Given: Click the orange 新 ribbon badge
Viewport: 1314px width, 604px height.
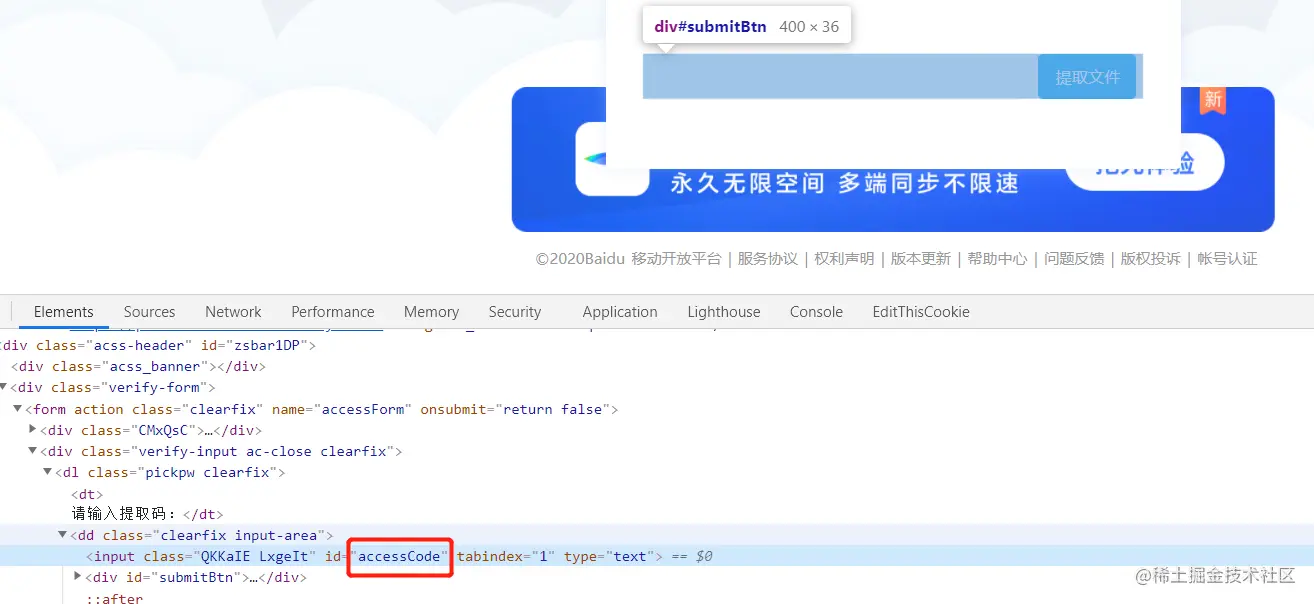Looking at the screenshot, I should [x=1213, y=100].
